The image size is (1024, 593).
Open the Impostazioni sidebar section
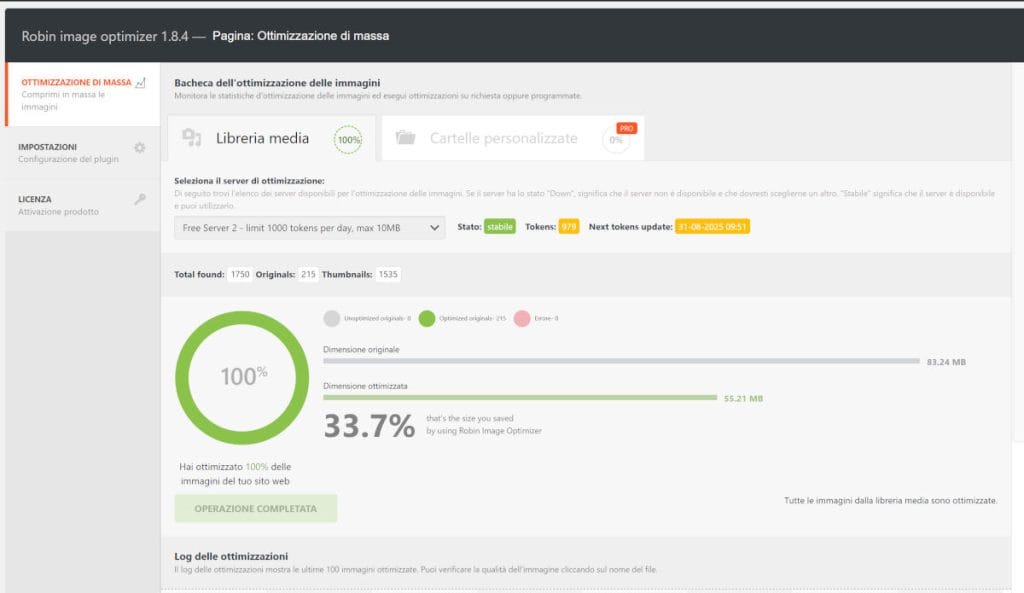[83, 153]
